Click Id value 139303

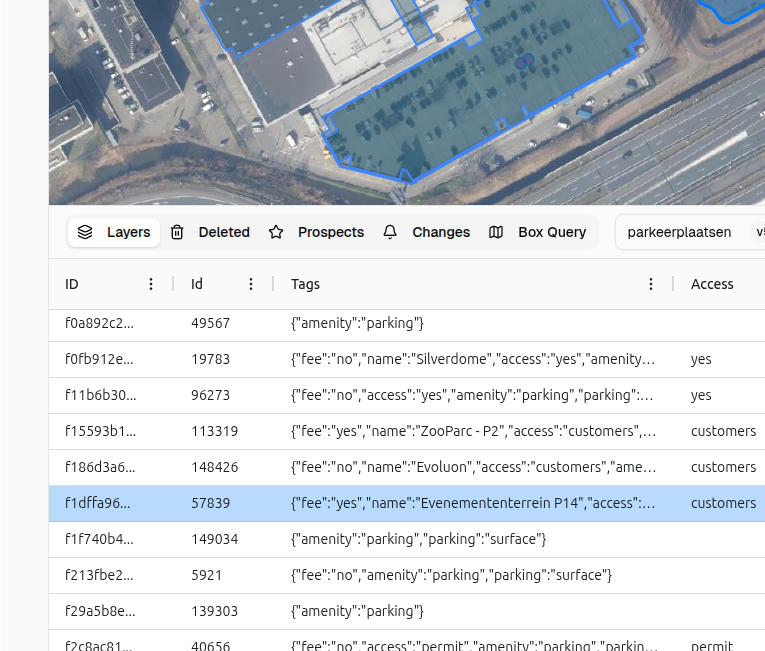coord(215,611)
